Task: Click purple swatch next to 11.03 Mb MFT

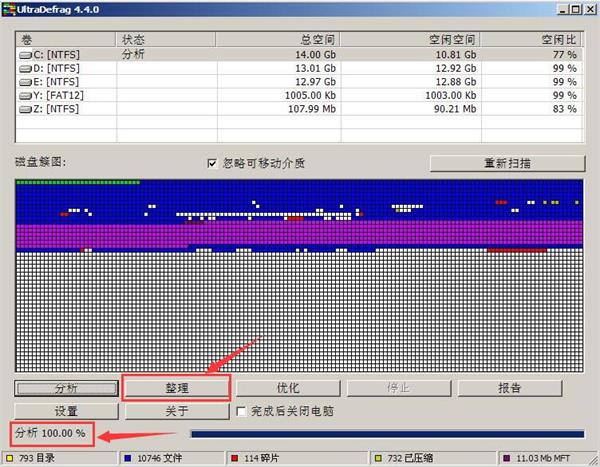Action: click(507, 458)
